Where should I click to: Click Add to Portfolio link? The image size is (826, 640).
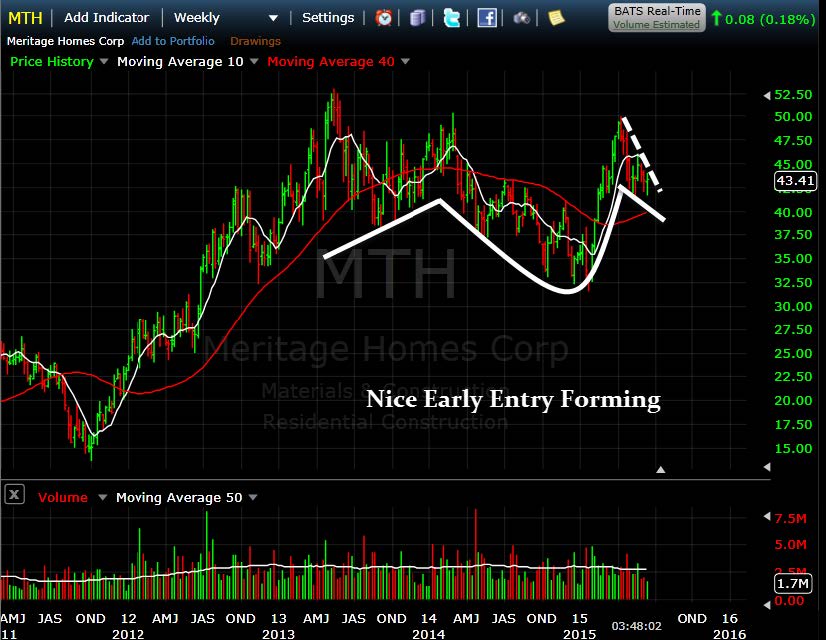pos(173,41)
